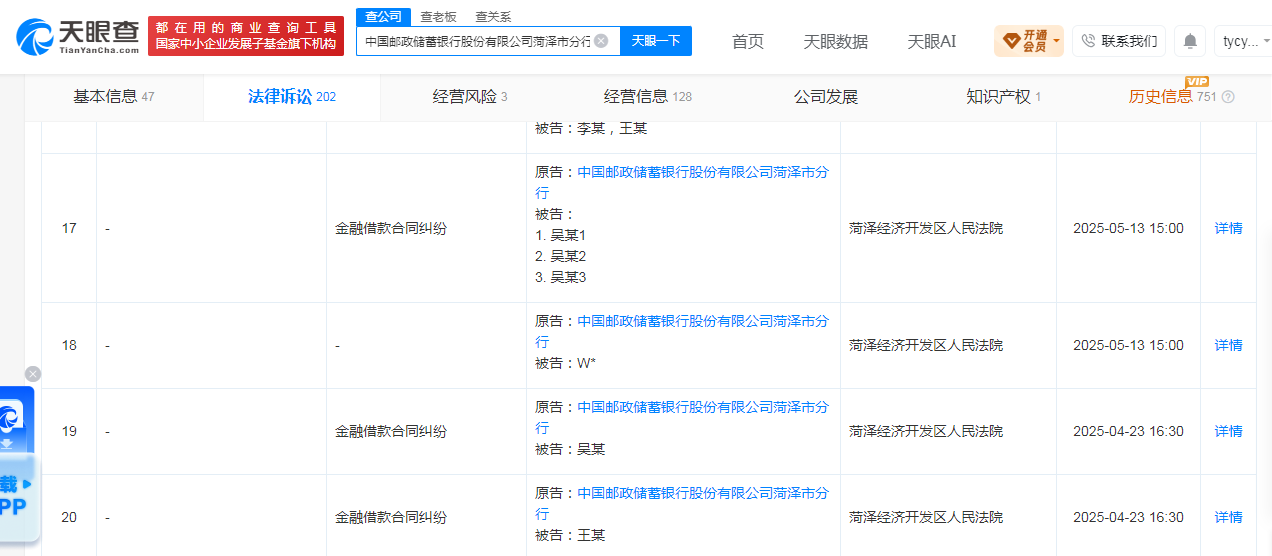Select 金融借款合同纠纷 text in row 19
The image size is (1272, 556).
[x=391, y=431]
